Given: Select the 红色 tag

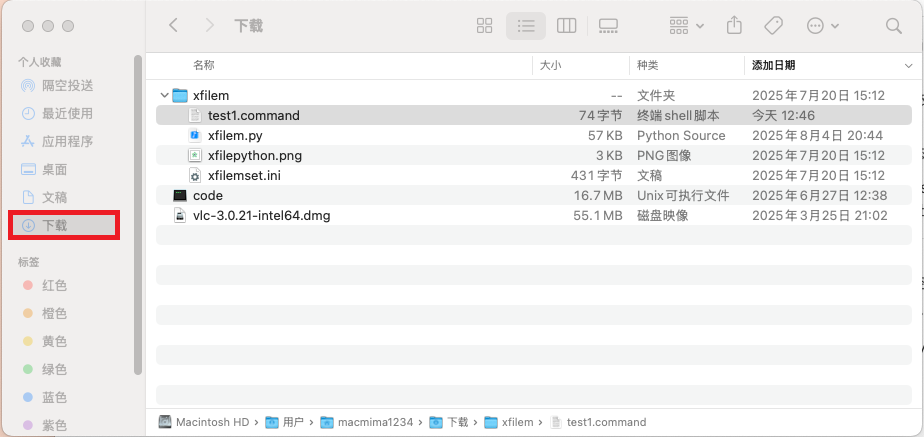Looking at the screenshot, I should [54, 286].
